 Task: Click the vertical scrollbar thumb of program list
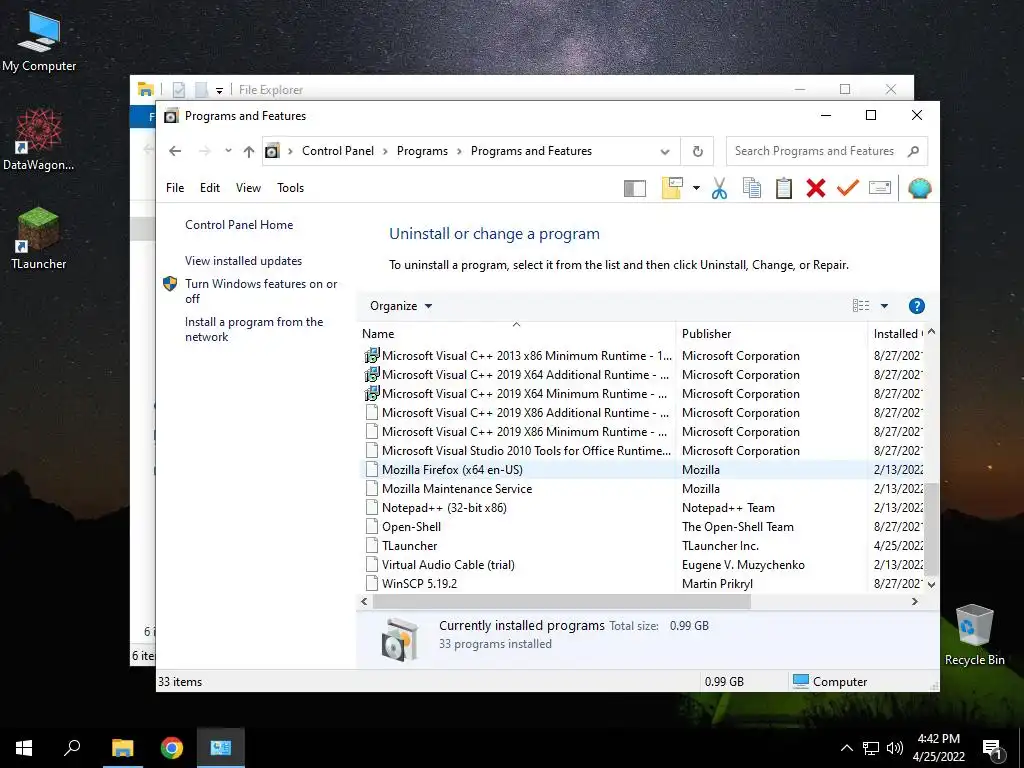point(932,530)
